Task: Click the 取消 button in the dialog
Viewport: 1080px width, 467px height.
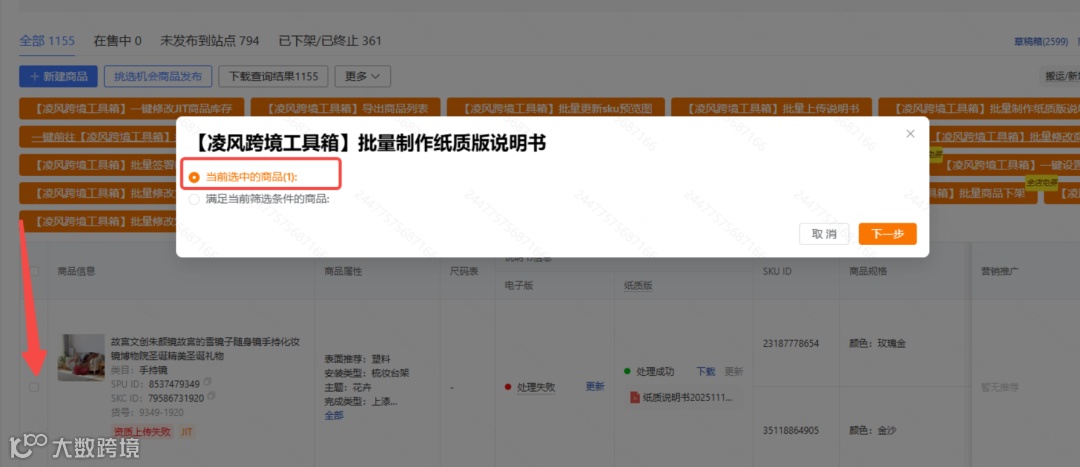Action: (824, 234)
